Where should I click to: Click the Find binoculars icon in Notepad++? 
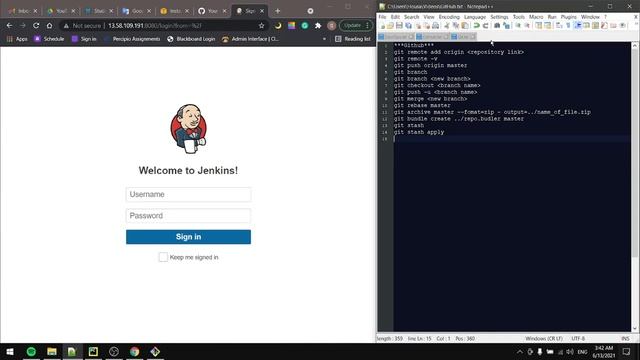pyautogui.click(x=497, y=26)
